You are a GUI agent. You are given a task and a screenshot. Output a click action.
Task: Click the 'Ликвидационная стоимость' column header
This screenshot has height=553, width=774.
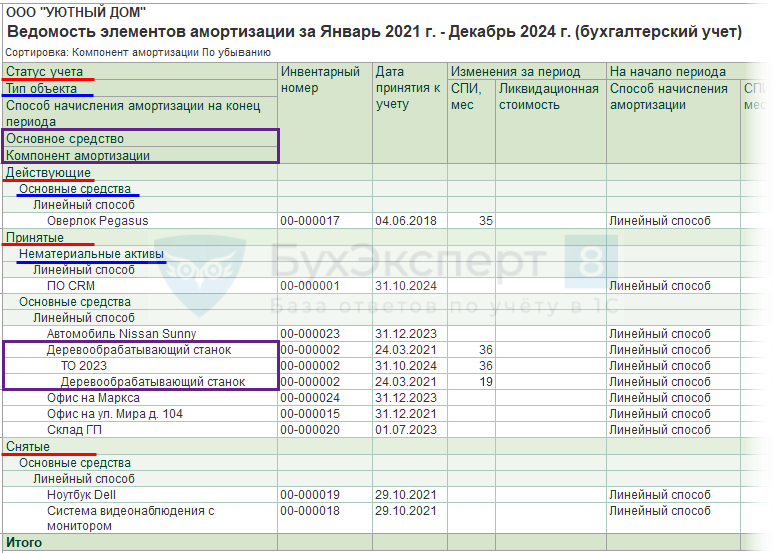(x=551, y=121)
